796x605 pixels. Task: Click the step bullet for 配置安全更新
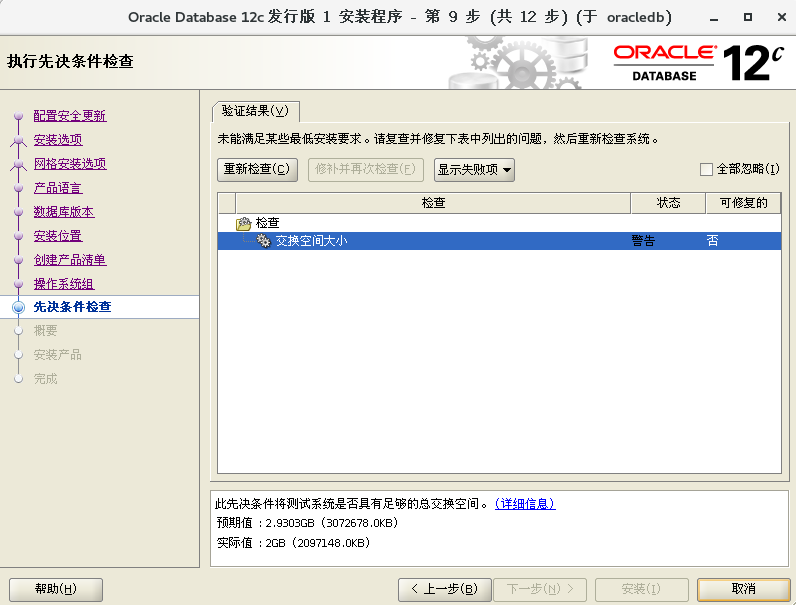click(19, 116)
